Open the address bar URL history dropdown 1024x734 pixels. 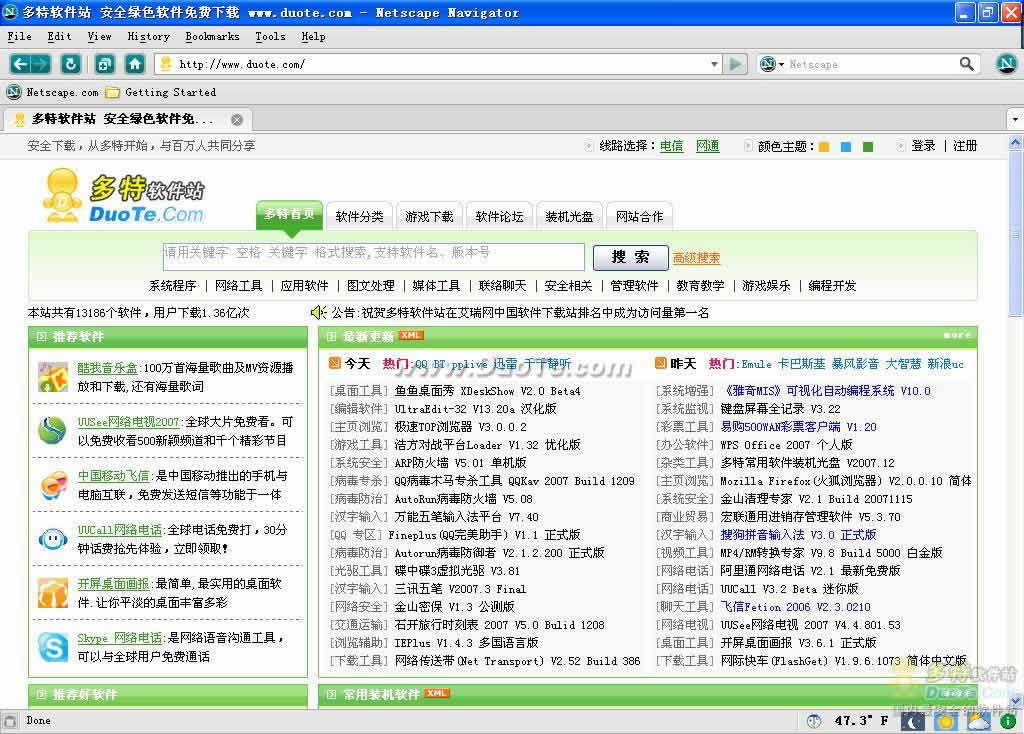[714, 64]
